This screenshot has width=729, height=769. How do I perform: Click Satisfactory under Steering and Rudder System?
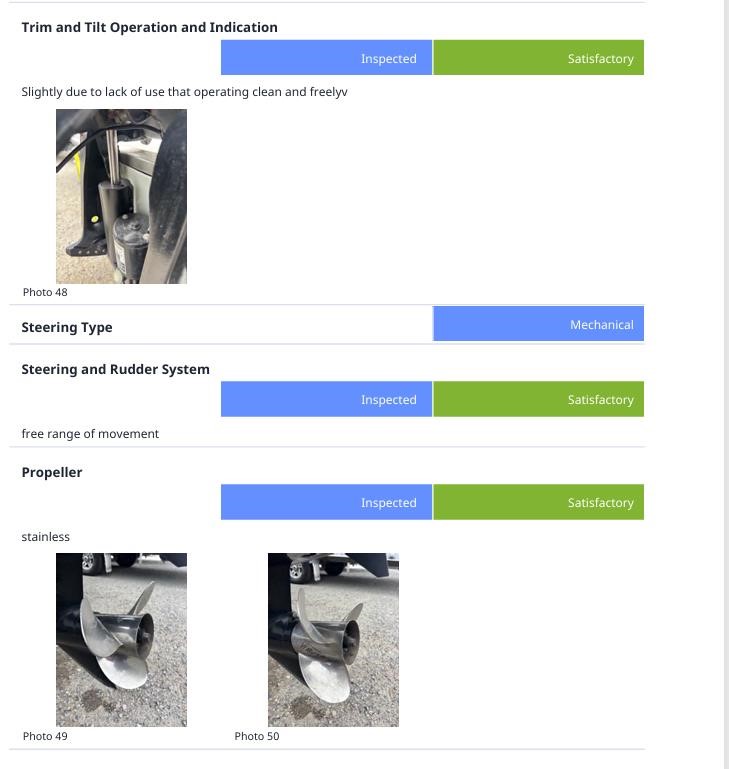click(x=538, y=399)
